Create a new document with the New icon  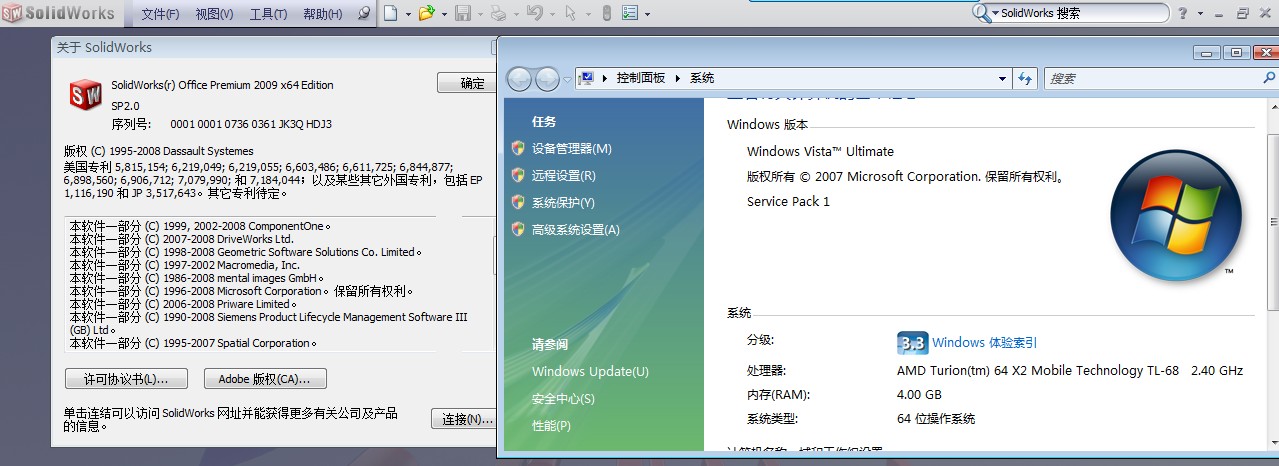[389, 14]
